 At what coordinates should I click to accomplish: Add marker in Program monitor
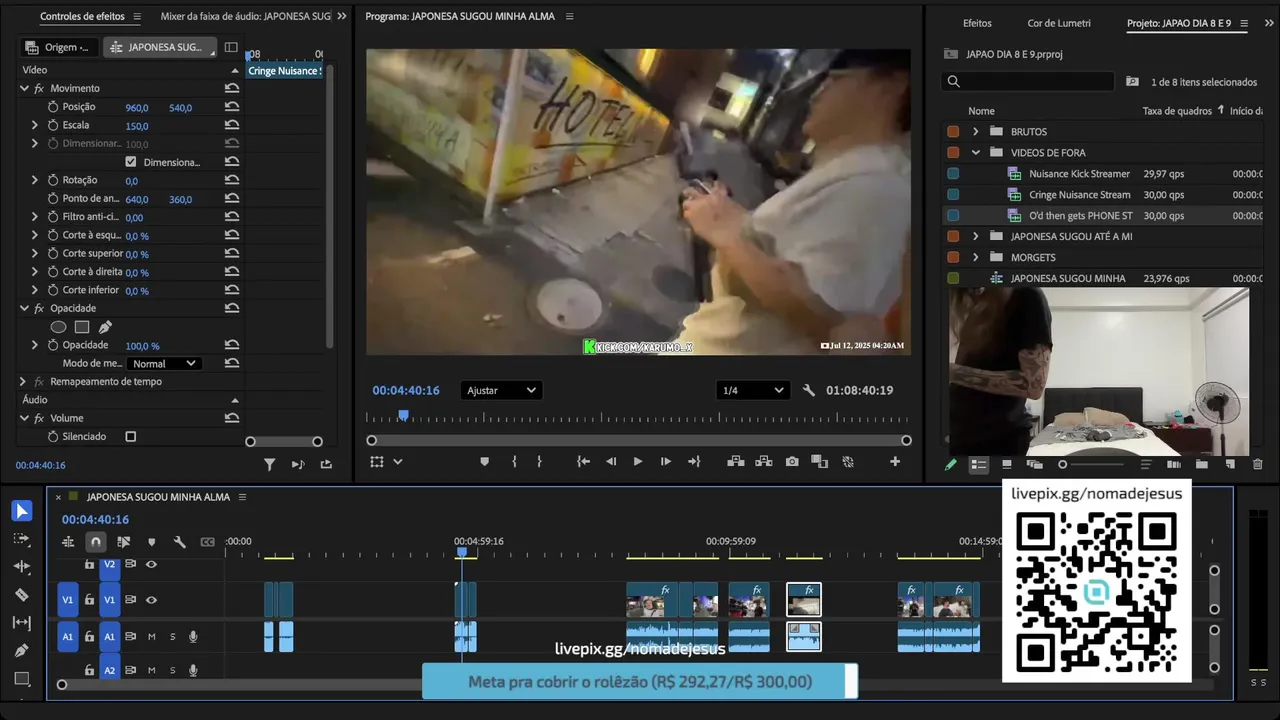[485, 462]
